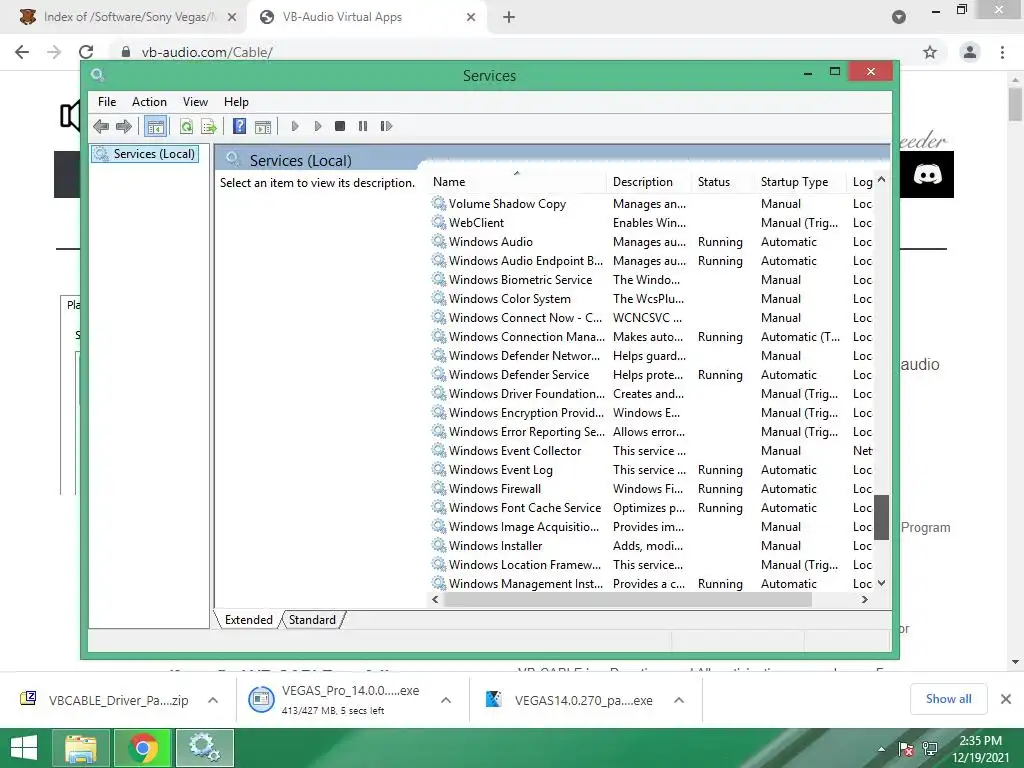Select Volume Shadow Copy service row
Viewport: 1024px width, 768px height.
tap(652, 204)
